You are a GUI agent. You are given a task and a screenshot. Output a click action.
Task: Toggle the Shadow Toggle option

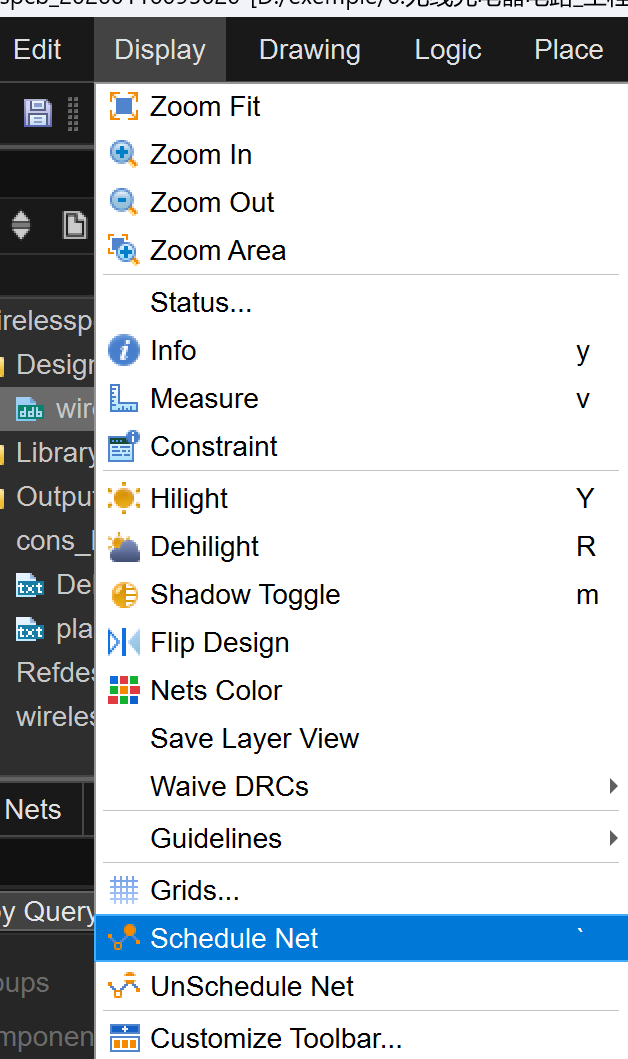point(244,594)
